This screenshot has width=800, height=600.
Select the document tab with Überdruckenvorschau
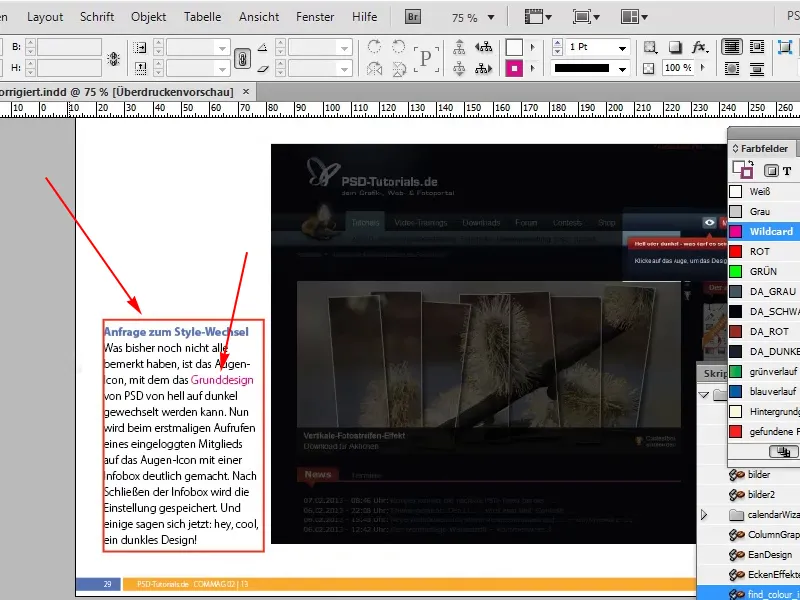coord(120,91)
